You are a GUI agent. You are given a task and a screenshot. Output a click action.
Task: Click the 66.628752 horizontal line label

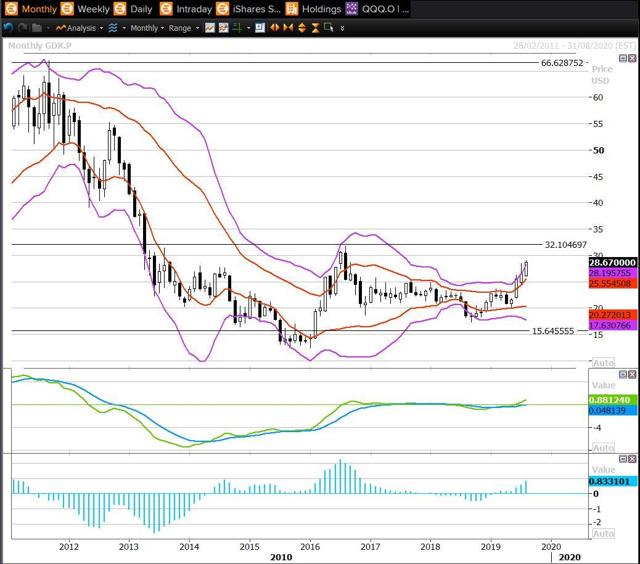pos(562,63)
